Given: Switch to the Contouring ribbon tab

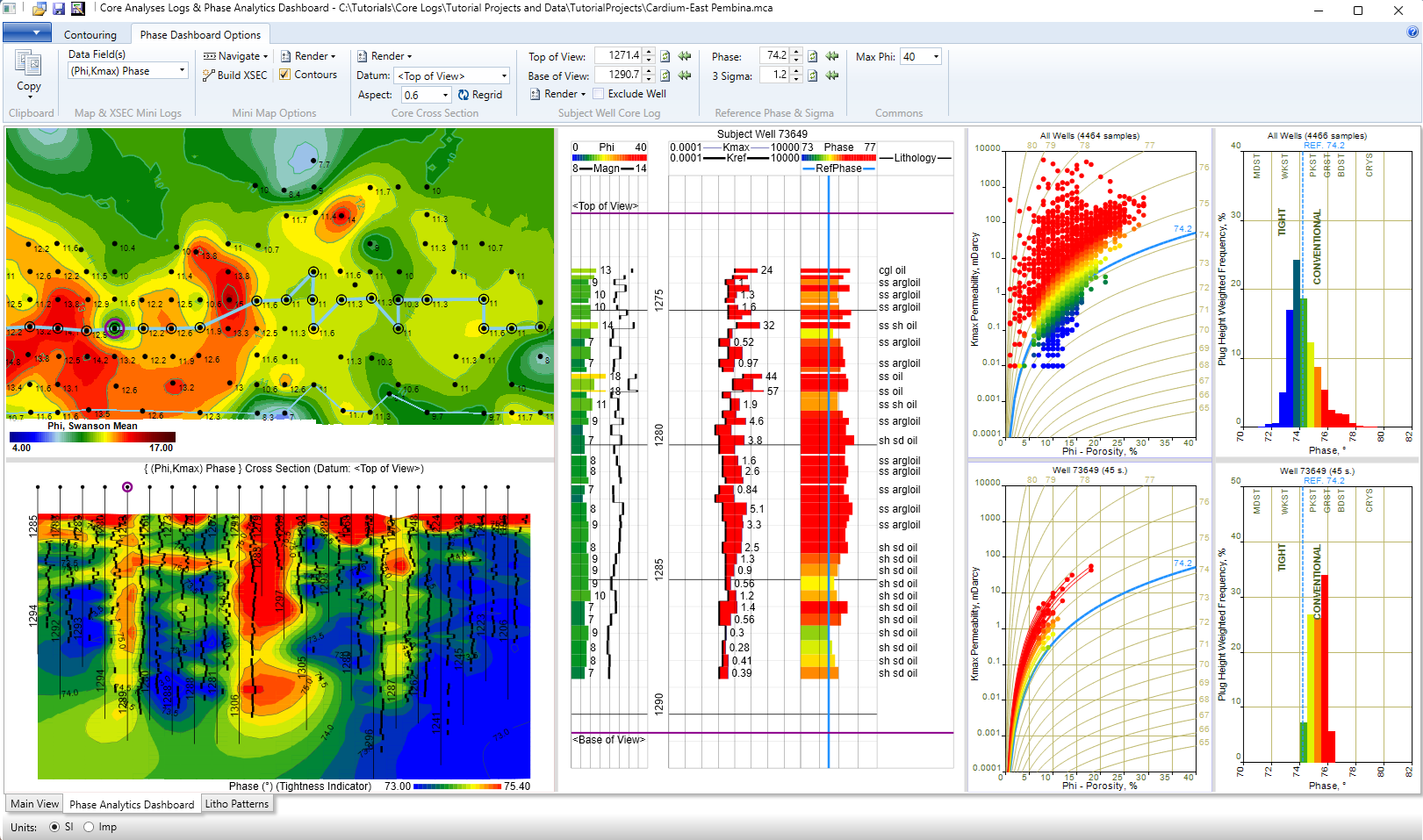Looking at the screenshot, I should point(90,35).
